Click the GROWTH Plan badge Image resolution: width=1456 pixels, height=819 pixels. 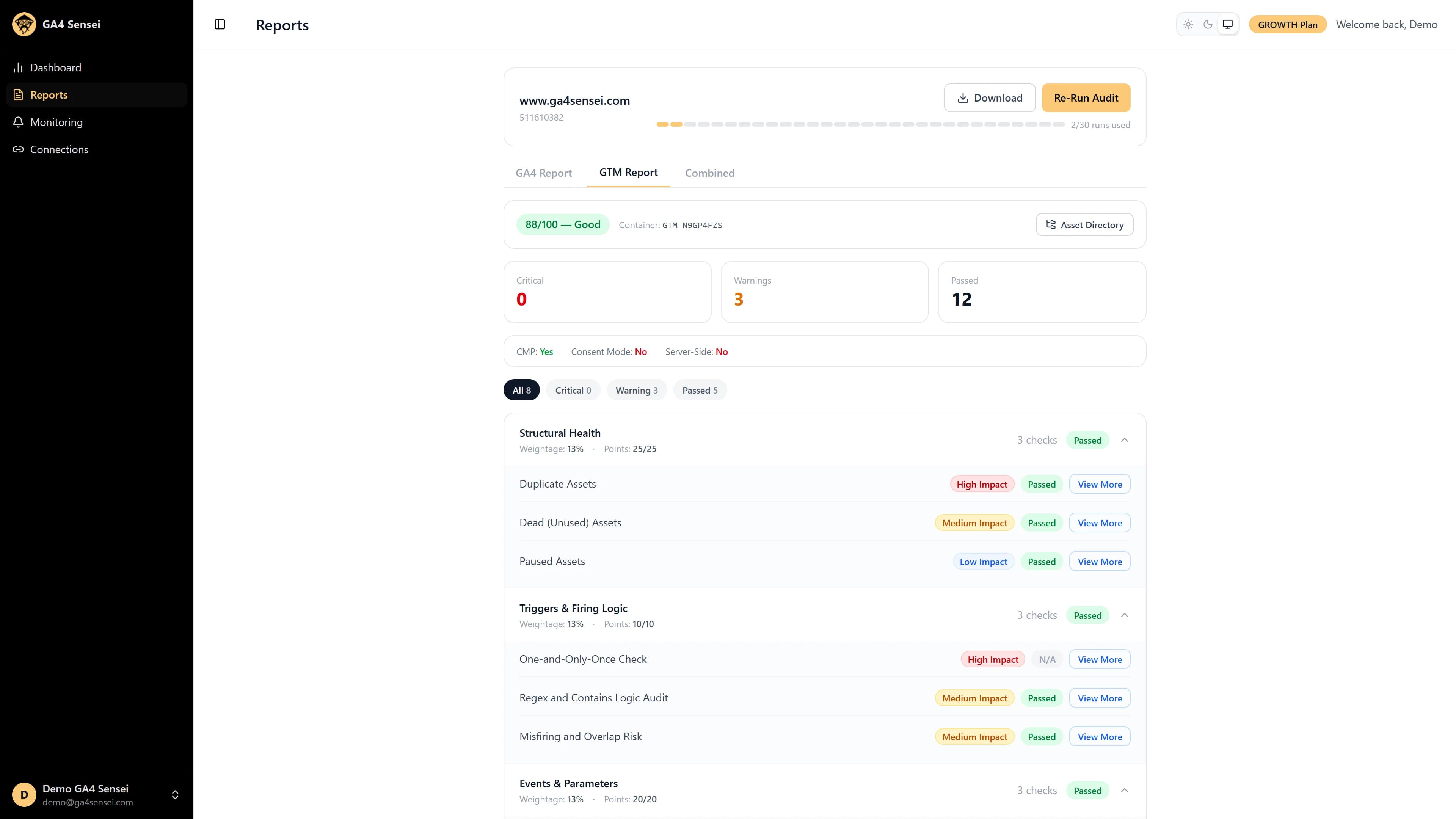point(1288,24)
